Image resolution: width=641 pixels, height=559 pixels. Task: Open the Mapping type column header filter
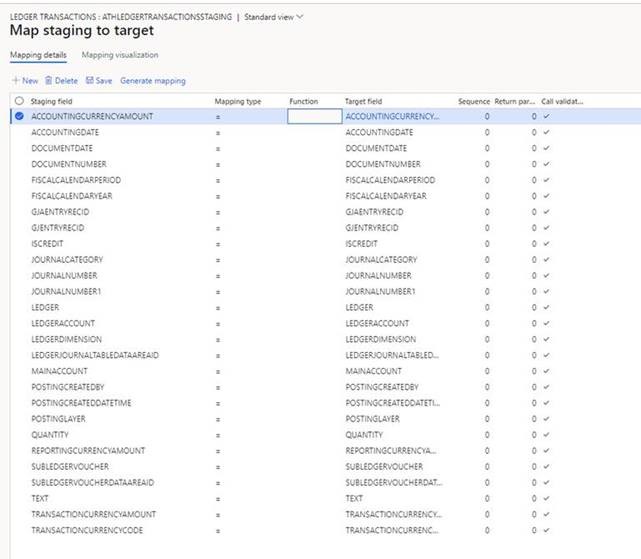(x=238, y=101)
